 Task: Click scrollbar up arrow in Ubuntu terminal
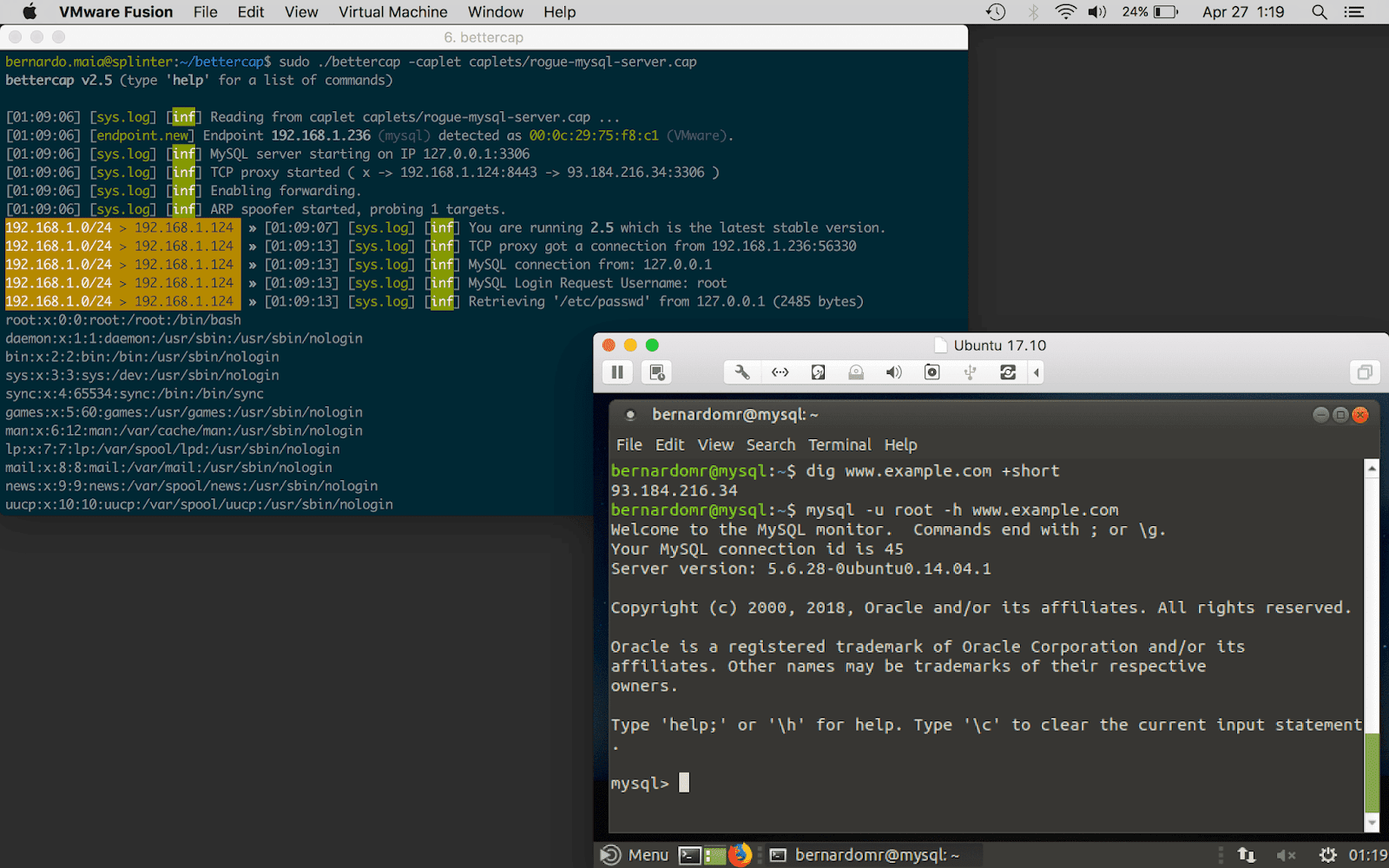(1372, 469)
